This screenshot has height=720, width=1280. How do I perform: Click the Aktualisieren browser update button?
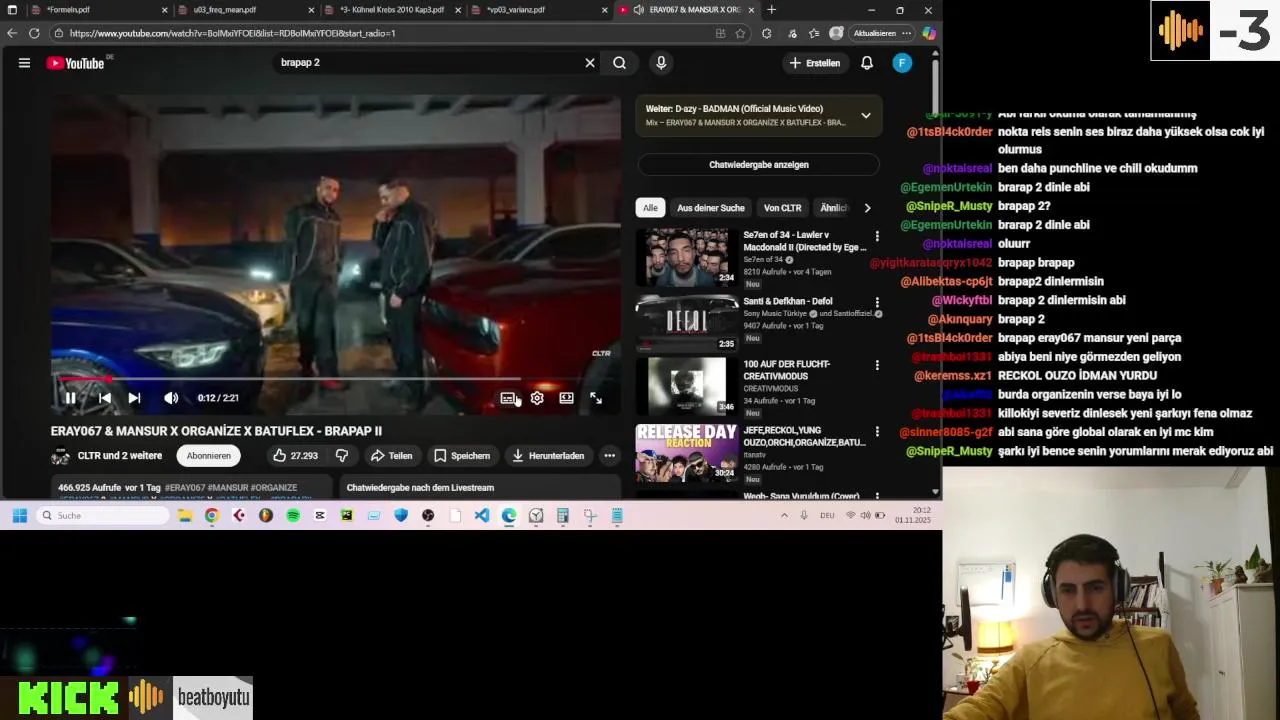pyautogui.click(x=875, y=33)
